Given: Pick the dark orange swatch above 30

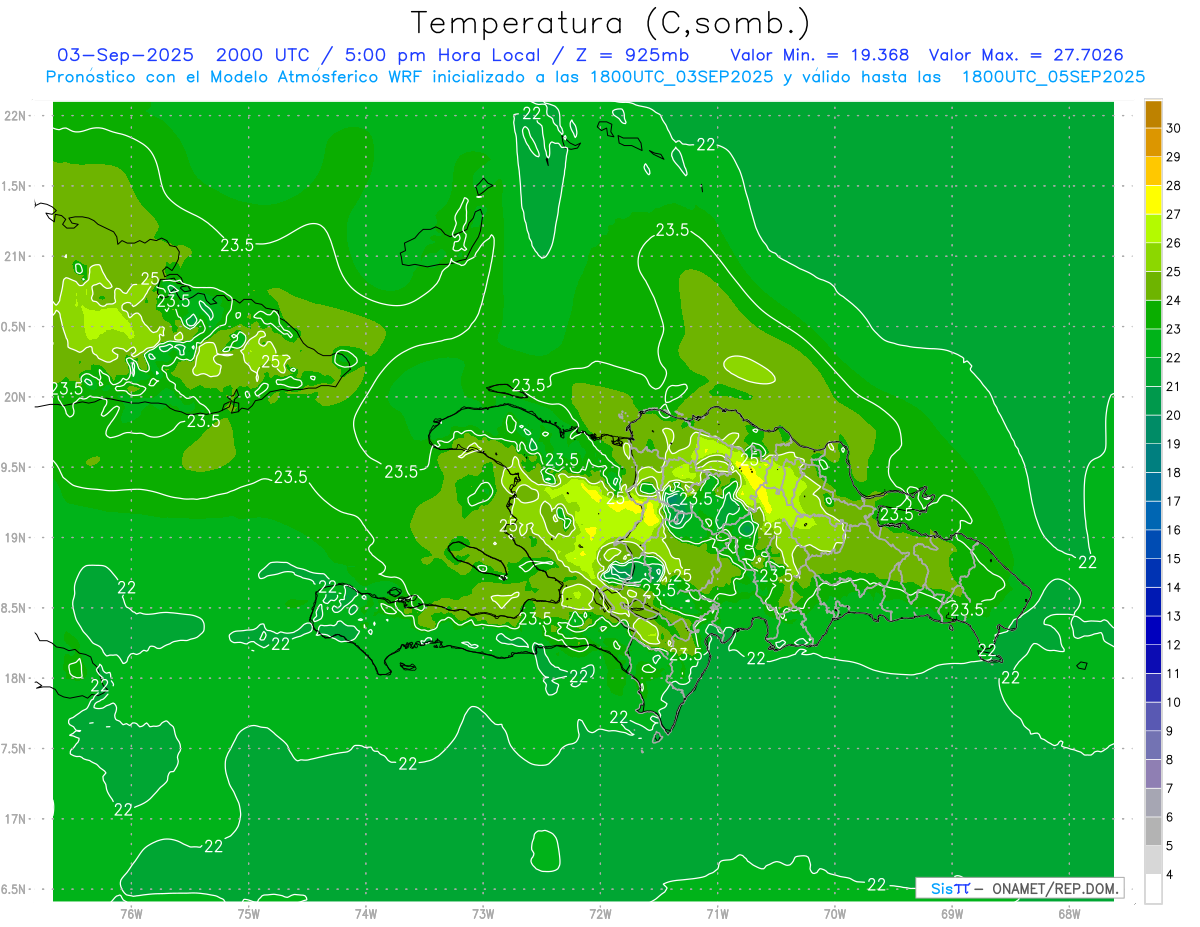Looking at the screenshot, I should click(1153, 114).
